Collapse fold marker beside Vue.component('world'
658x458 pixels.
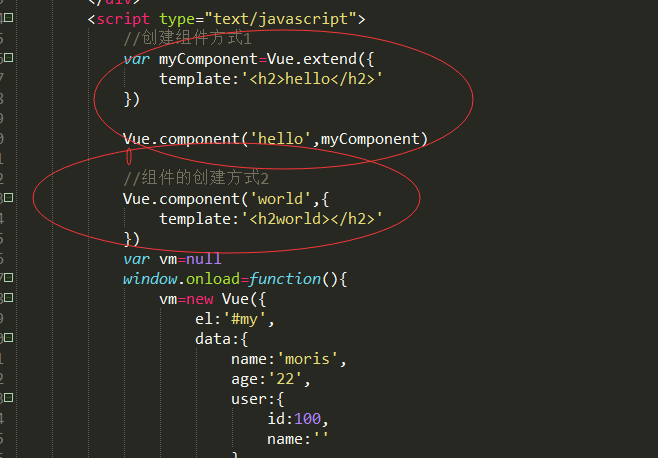tap(9, 197)
